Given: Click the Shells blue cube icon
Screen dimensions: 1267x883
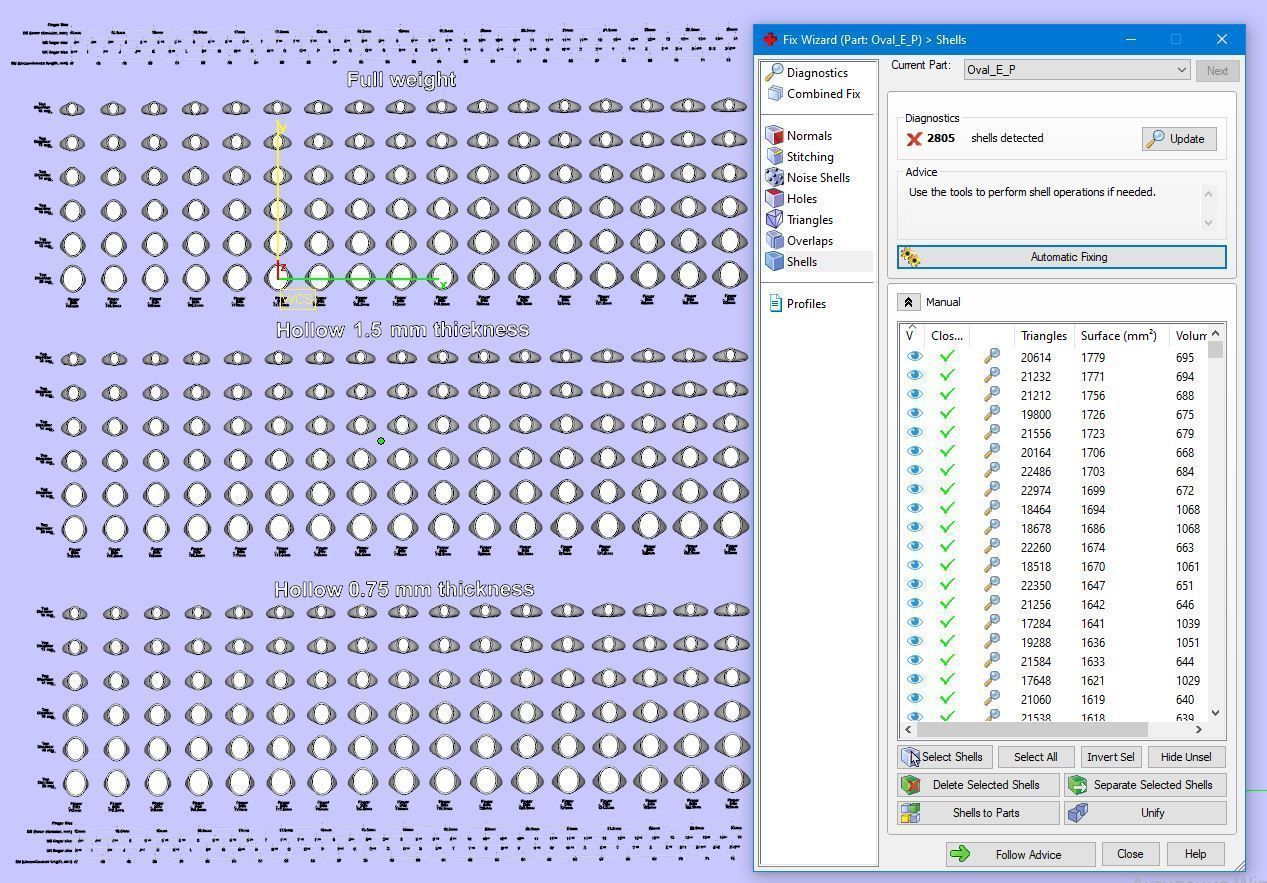Looking at the screenshot, I should tap(774, 262).
